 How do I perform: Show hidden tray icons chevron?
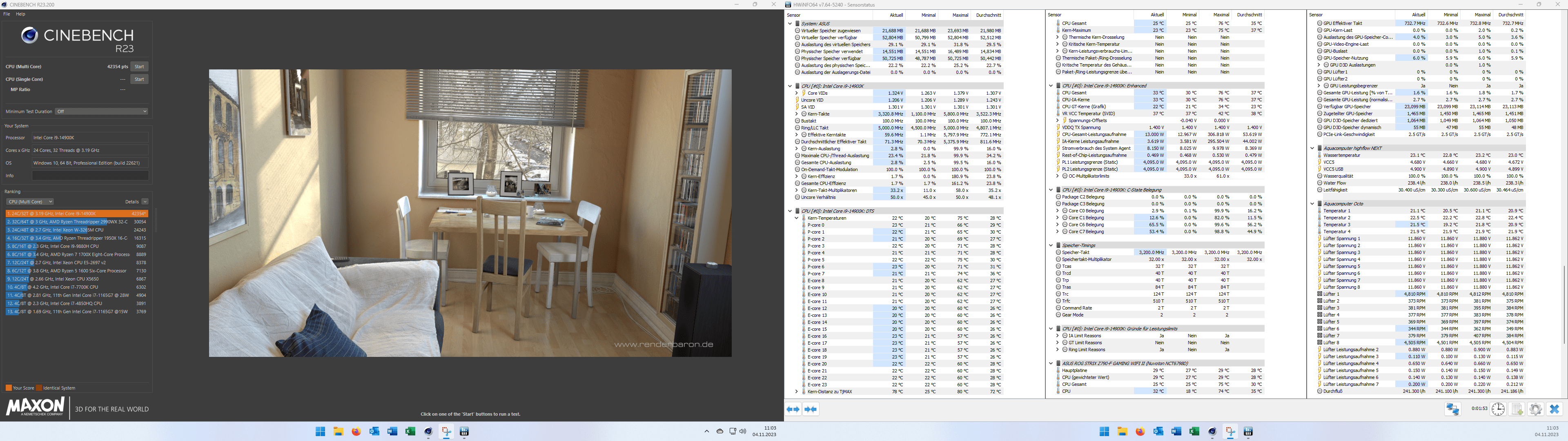click(x=706, y=431)
